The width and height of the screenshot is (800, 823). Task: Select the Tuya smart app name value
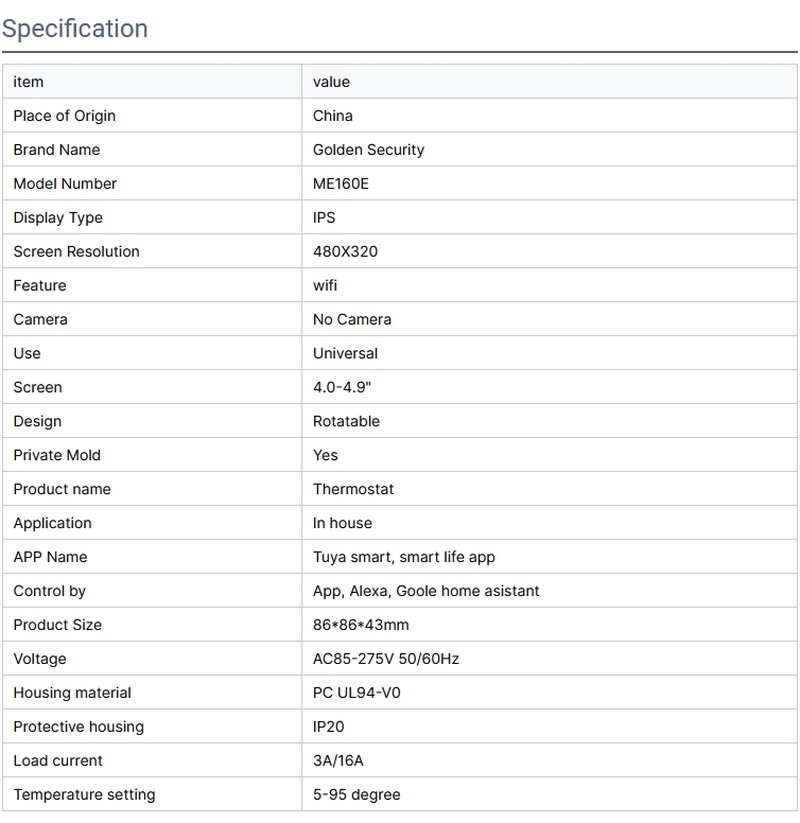pos(404,557)
